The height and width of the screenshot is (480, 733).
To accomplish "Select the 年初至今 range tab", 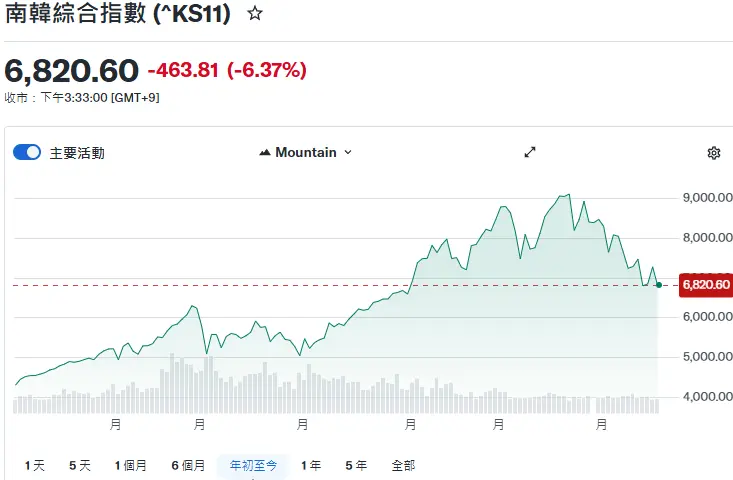I will pyautogui.click(x=253, y=466).
